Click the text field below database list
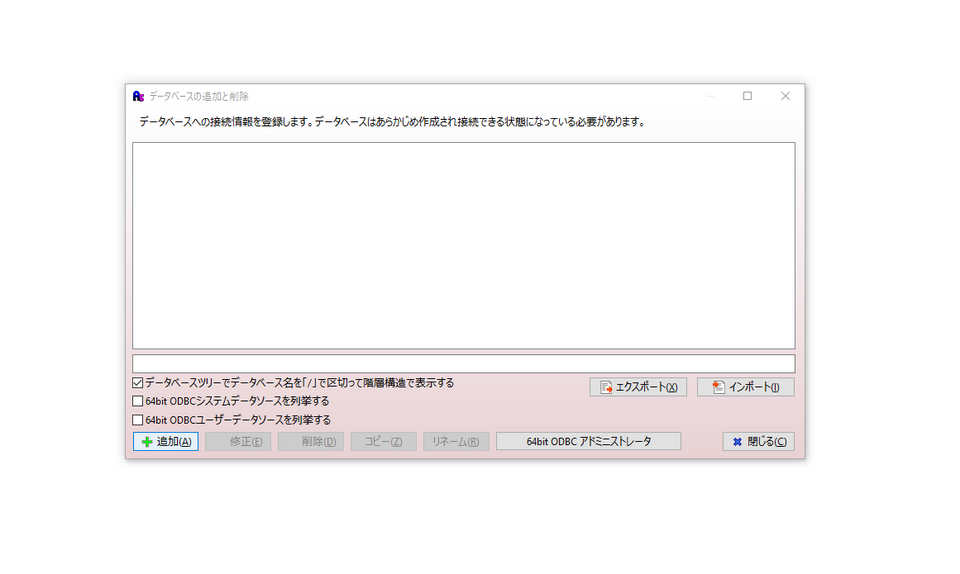This screenshot has height=574, width=960. click(463, 363)
